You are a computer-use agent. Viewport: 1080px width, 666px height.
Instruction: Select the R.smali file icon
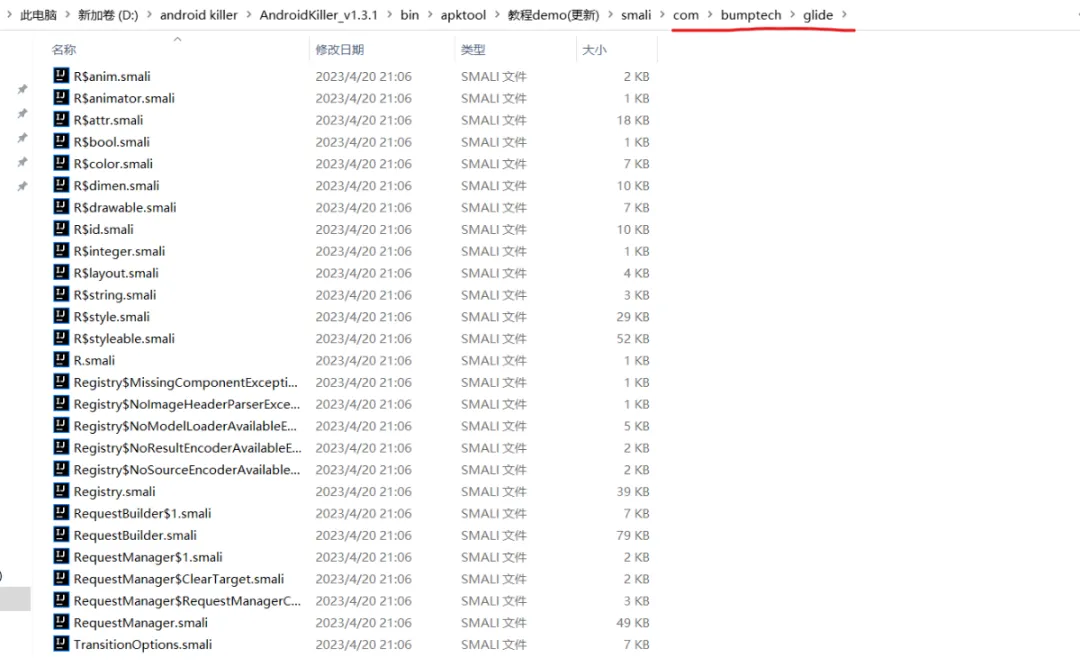pyautogui.click(x=61, y=360)
